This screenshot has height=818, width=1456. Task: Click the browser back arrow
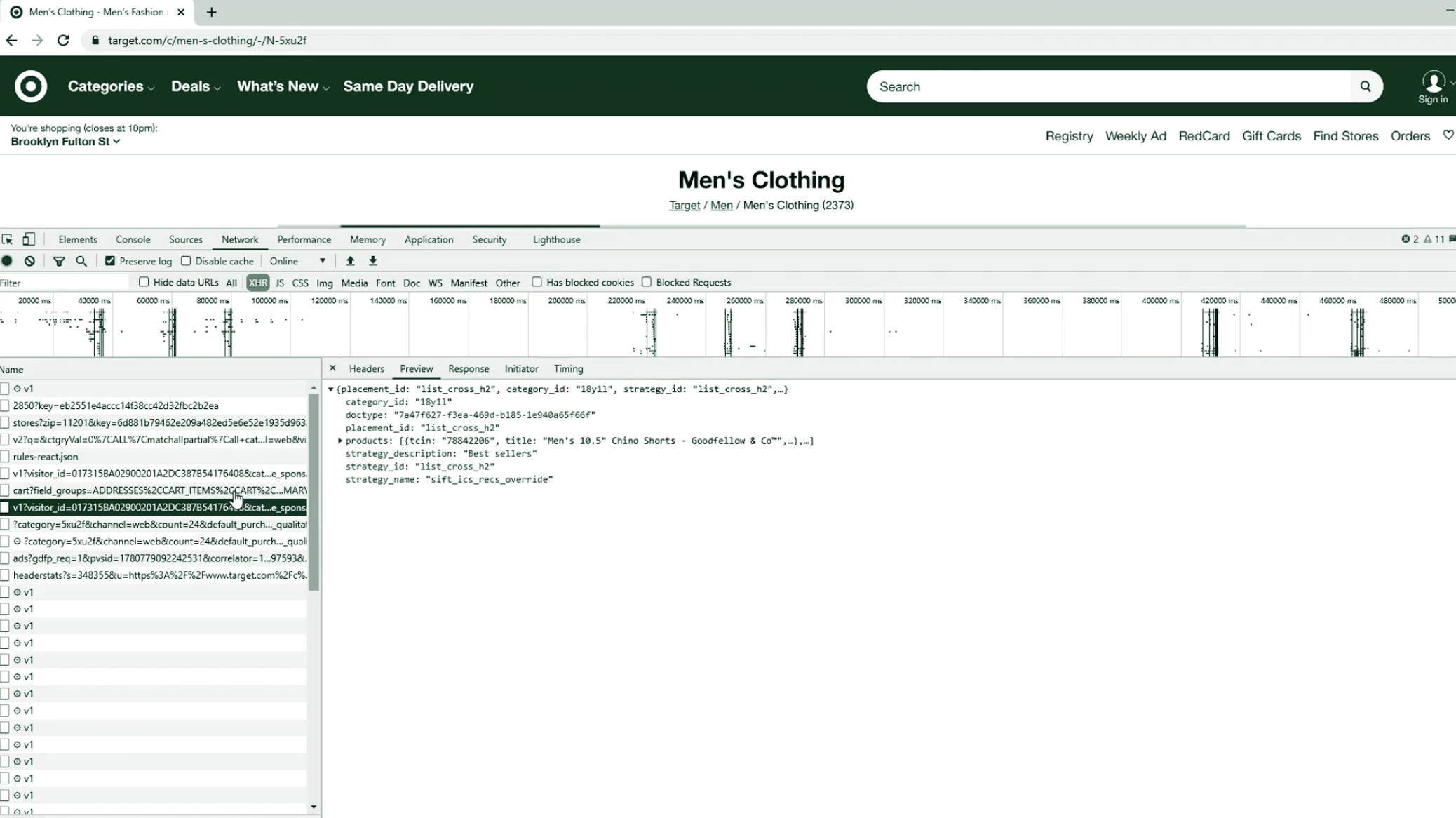coord(11,40)
